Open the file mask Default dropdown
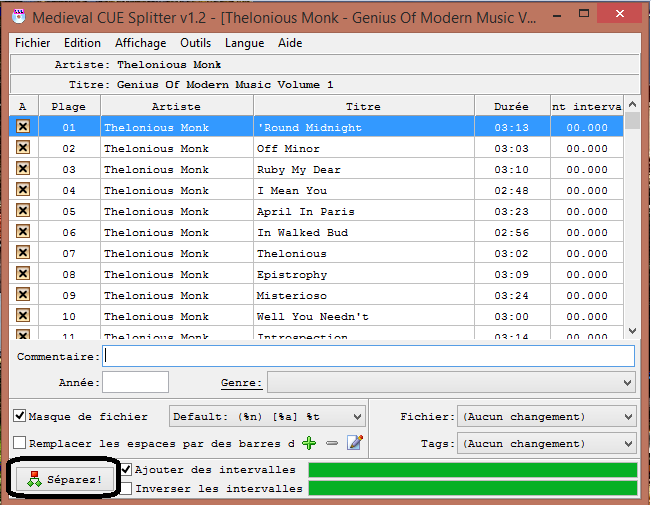Screen dimensions: 651x505 (267, 417)
